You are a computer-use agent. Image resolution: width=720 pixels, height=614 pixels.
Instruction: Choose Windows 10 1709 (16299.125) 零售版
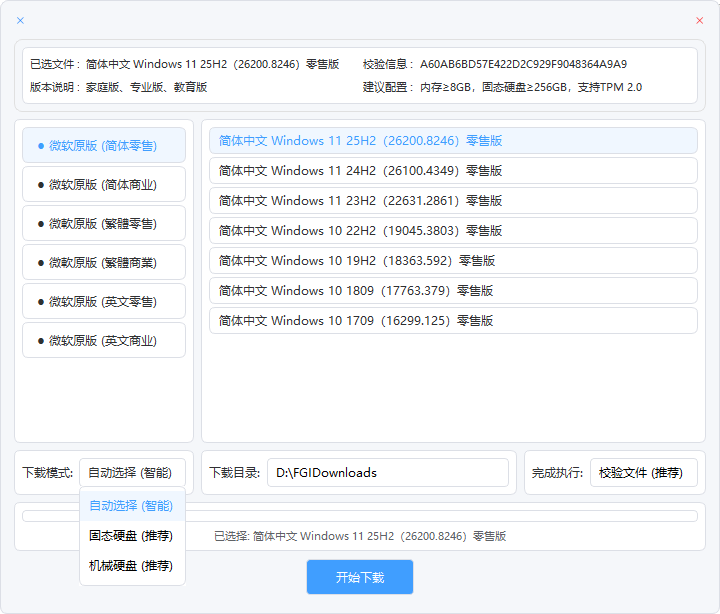pyautogui.click(x=453, y=321)
